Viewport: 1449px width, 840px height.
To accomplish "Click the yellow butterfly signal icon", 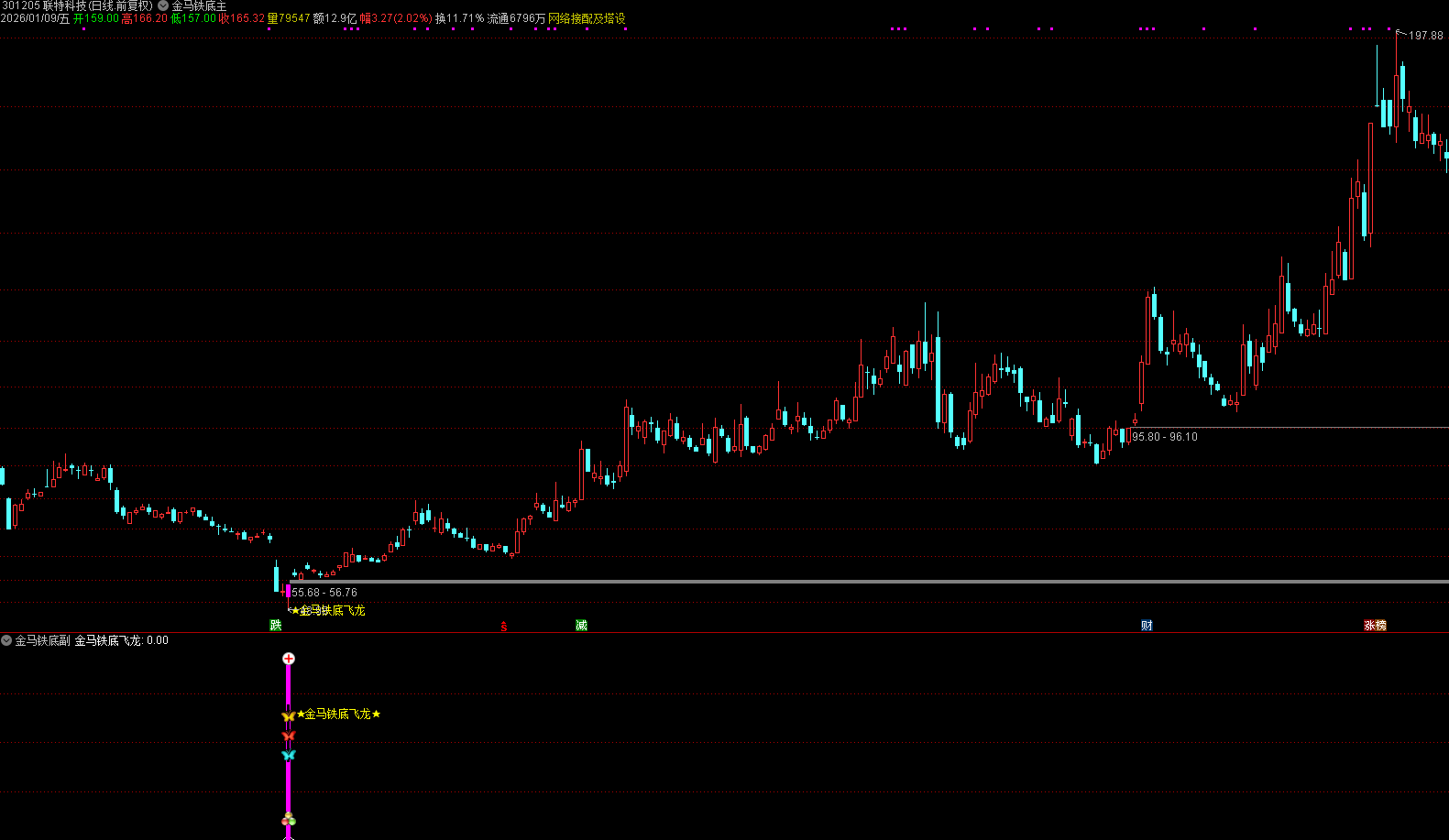I will coord(289,715).
